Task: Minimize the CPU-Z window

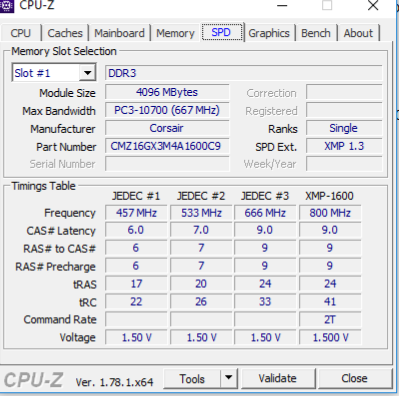Action: click(x=282, y=6)
